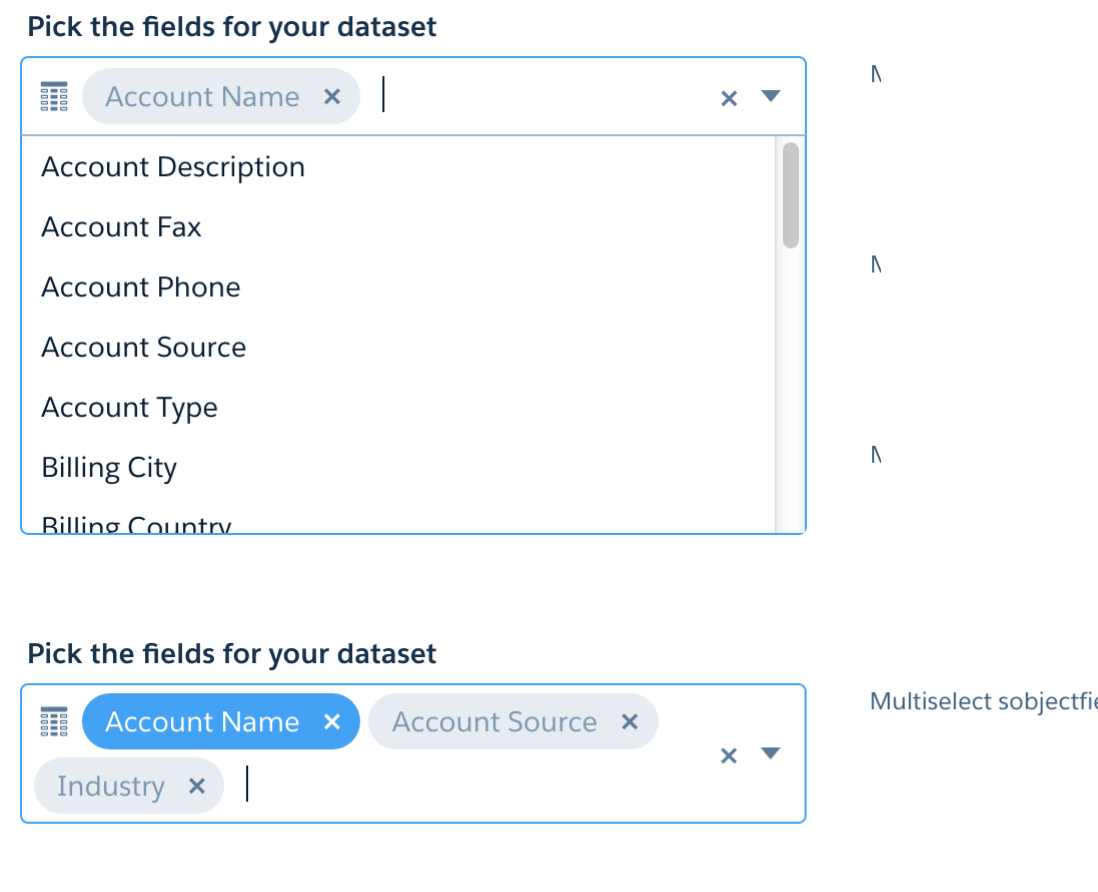Click the table icon in top field
This screenshot has height=892, width=1098.
click(53, 97)
